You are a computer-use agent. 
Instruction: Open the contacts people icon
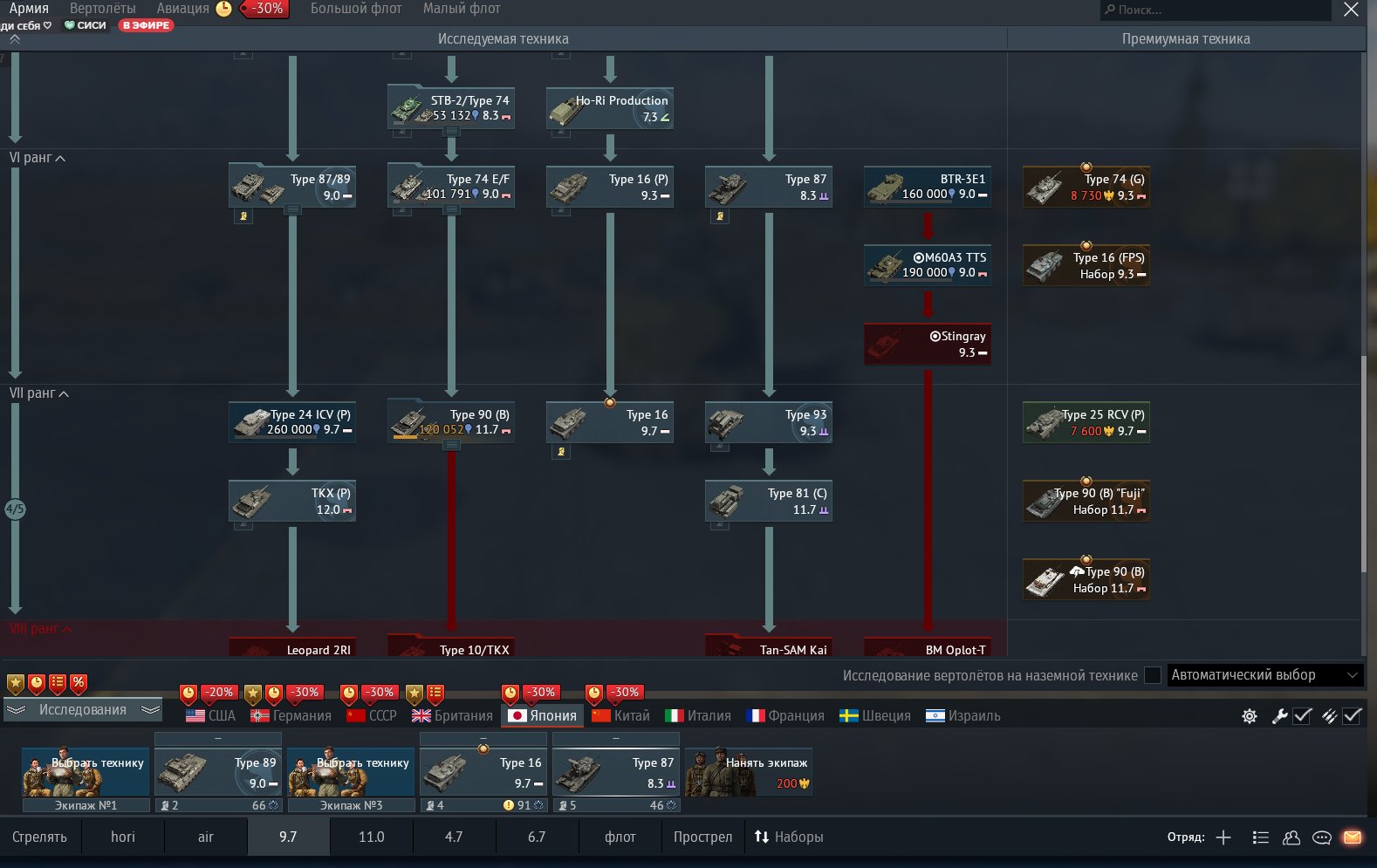click(x=1291, y=837)
